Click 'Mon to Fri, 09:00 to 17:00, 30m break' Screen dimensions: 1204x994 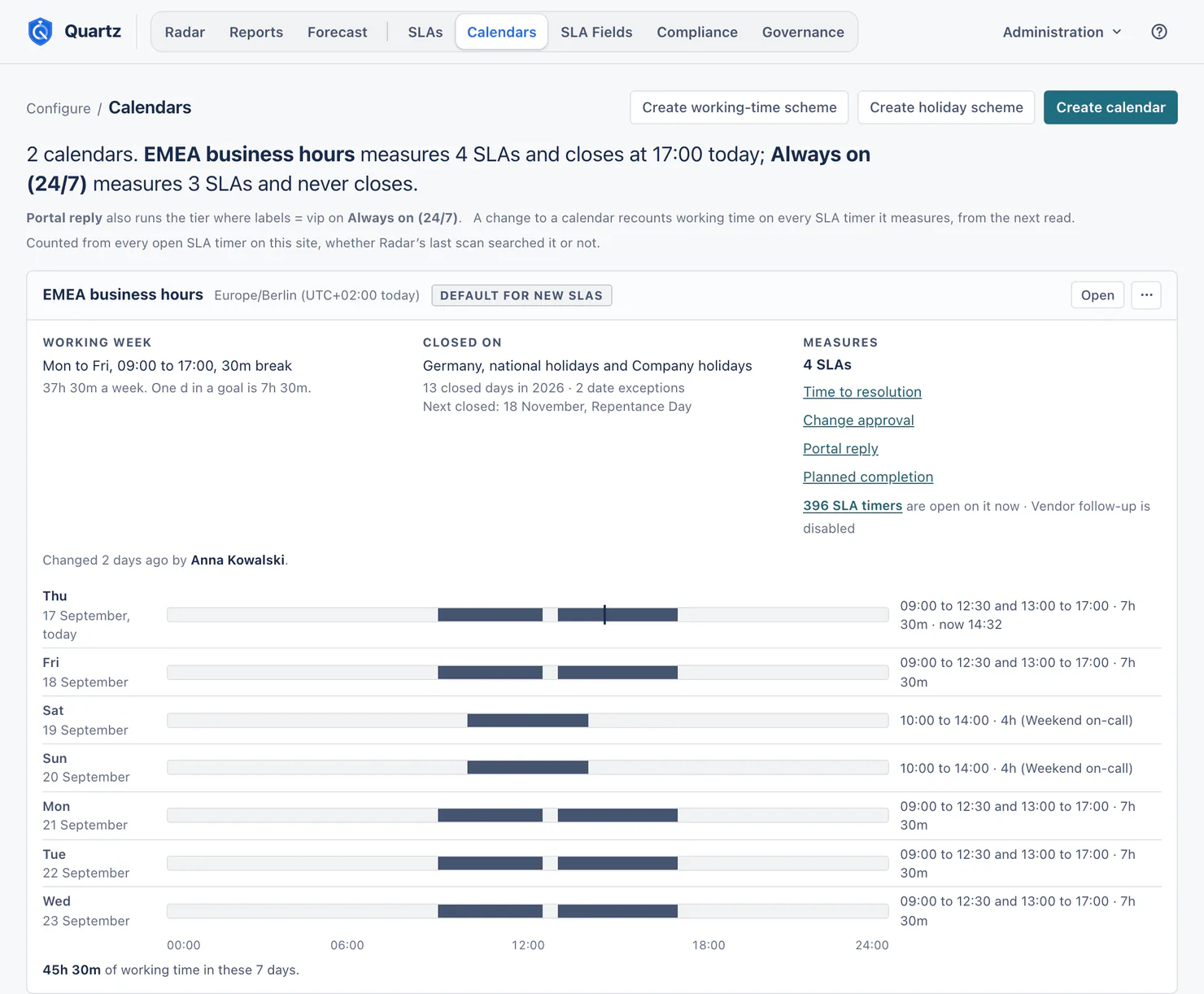pyautogui.click(x=168, y=366)
